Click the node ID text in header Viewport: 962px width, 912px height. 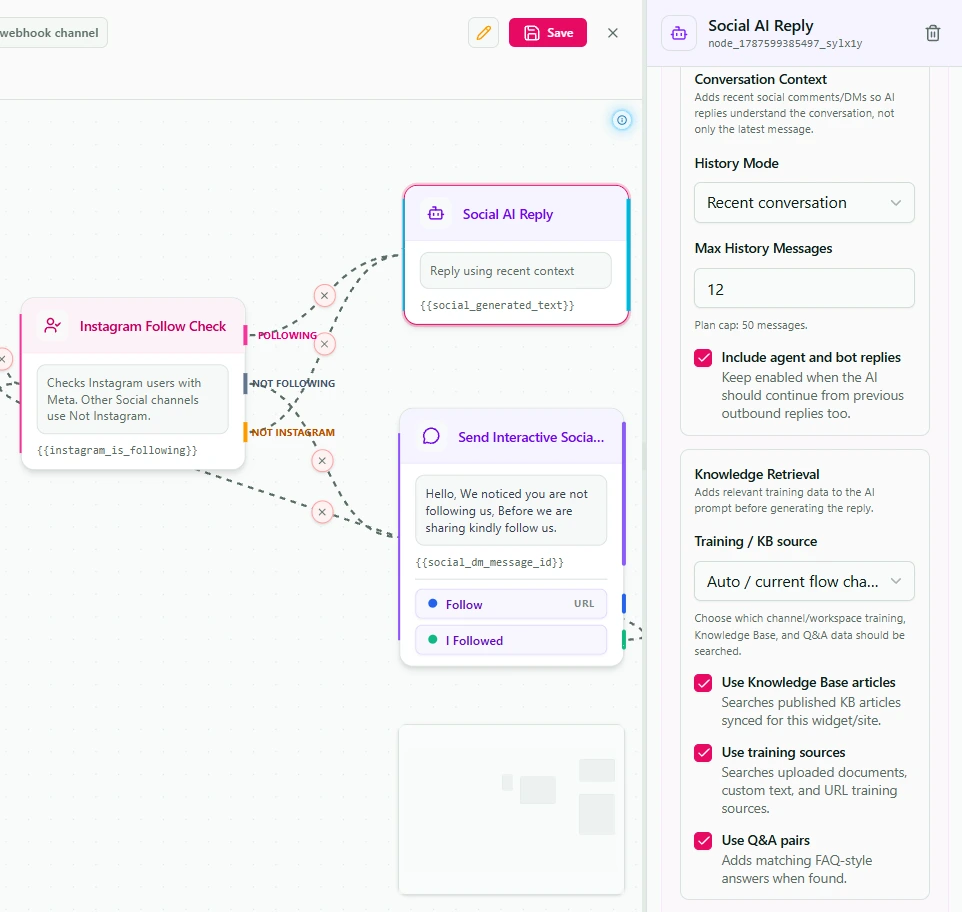785,43
